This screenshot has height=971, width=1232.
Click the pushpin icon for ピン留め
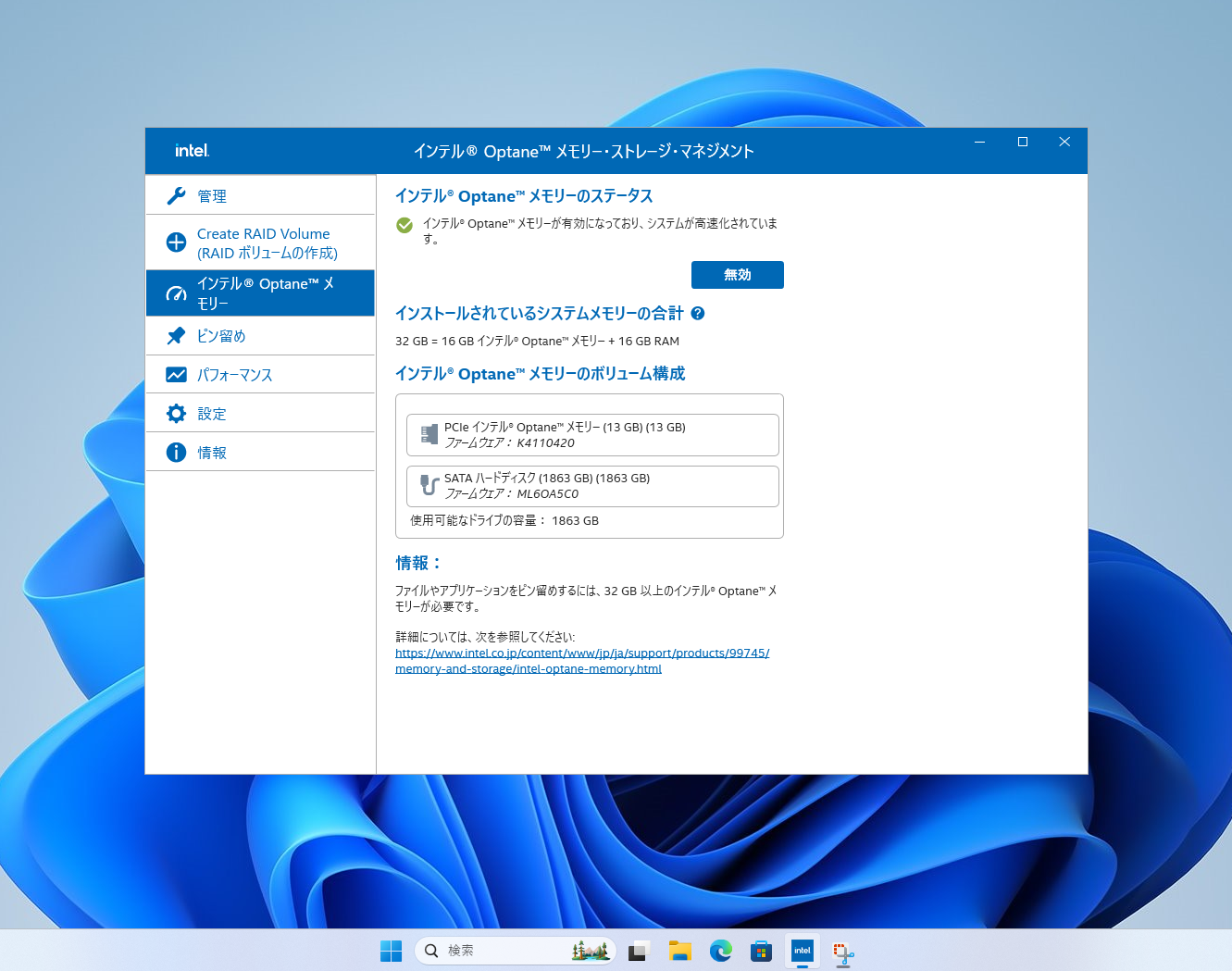176,336
